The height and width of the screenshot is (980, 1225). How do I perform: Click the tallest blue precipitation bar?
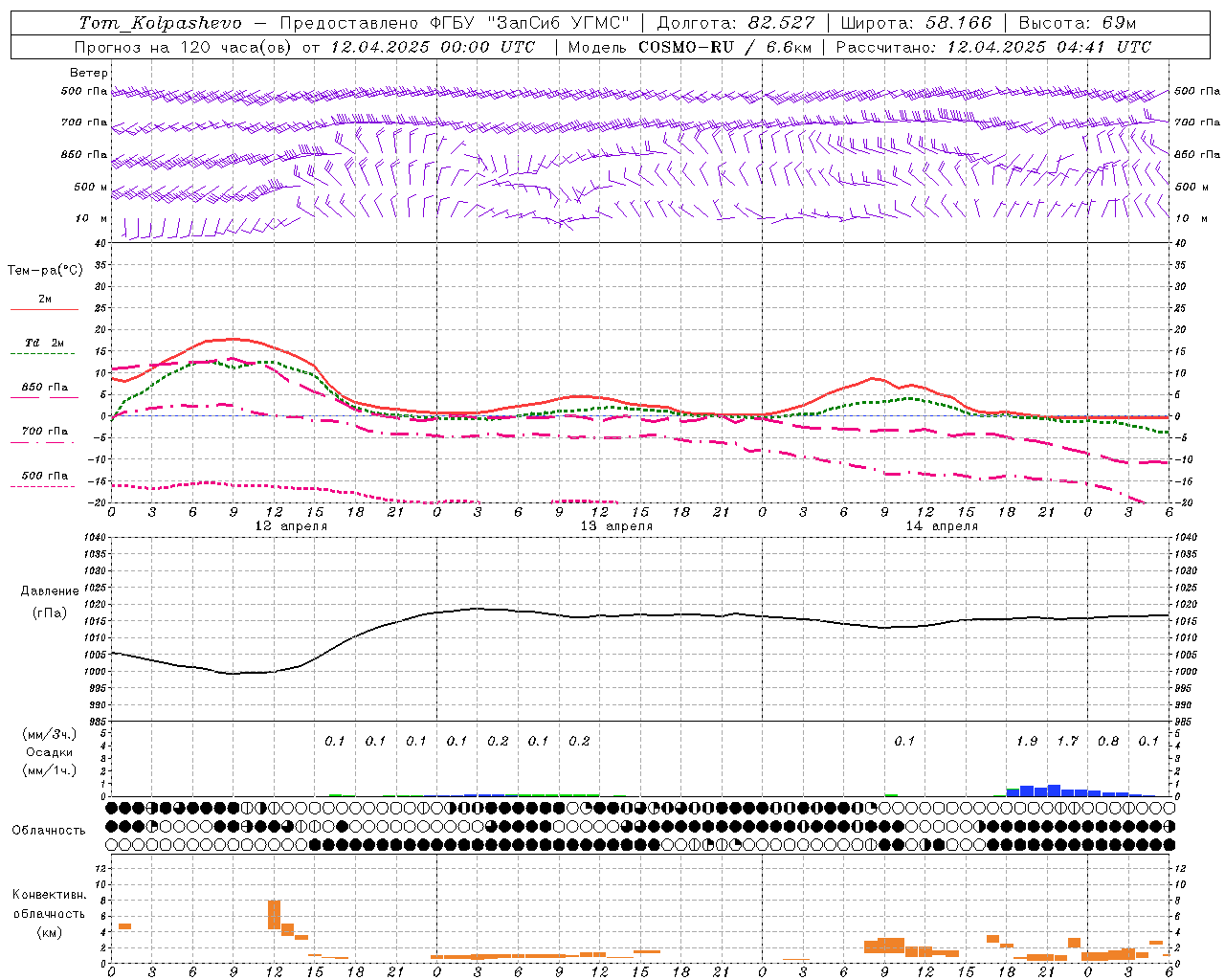coord(1054,791)
